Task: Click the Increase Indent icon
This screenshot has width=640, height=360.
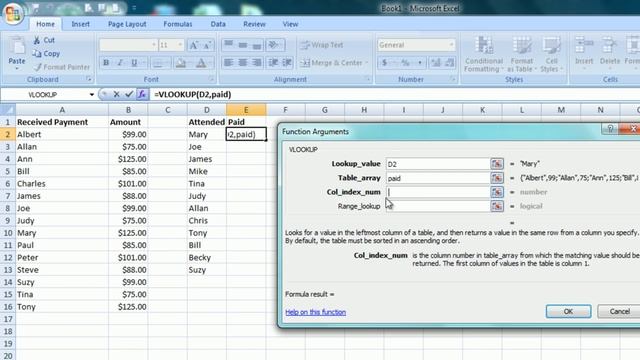Action: point(287,62)
